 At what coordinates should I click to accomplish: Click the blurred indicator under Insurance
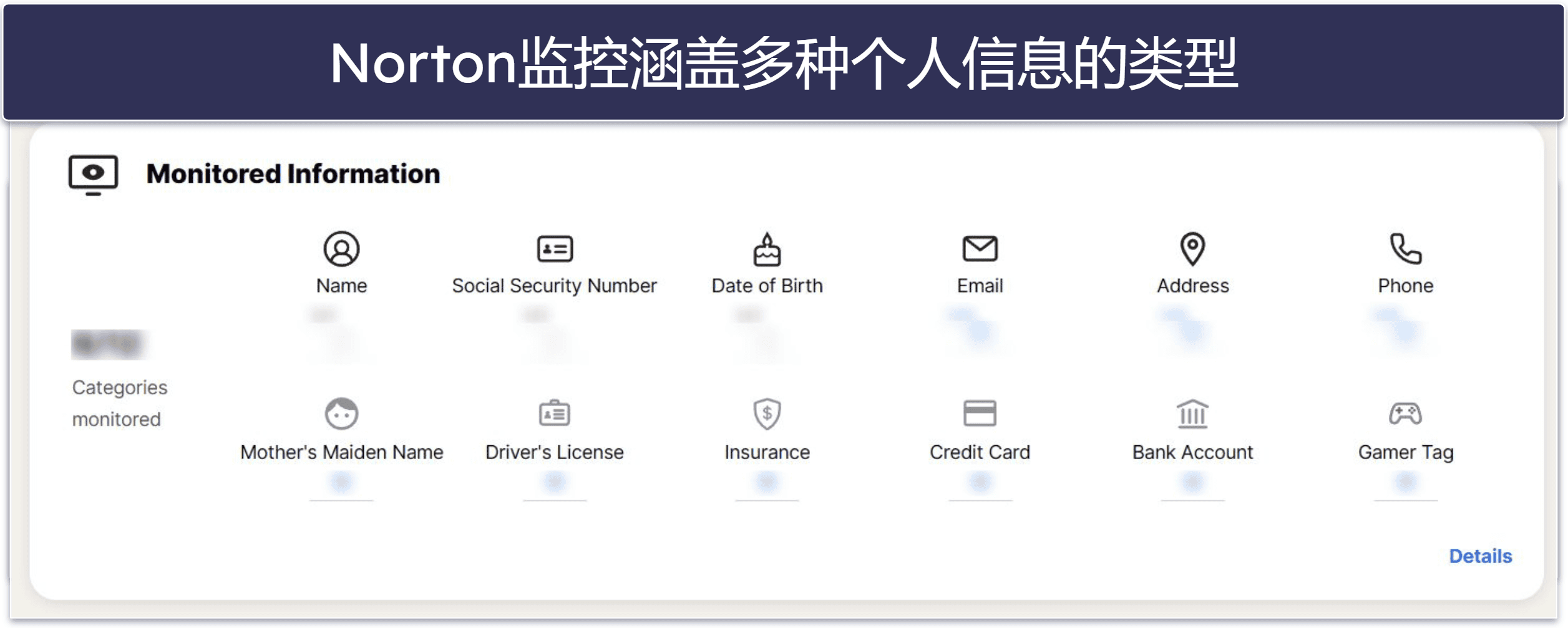click(767, 481)
